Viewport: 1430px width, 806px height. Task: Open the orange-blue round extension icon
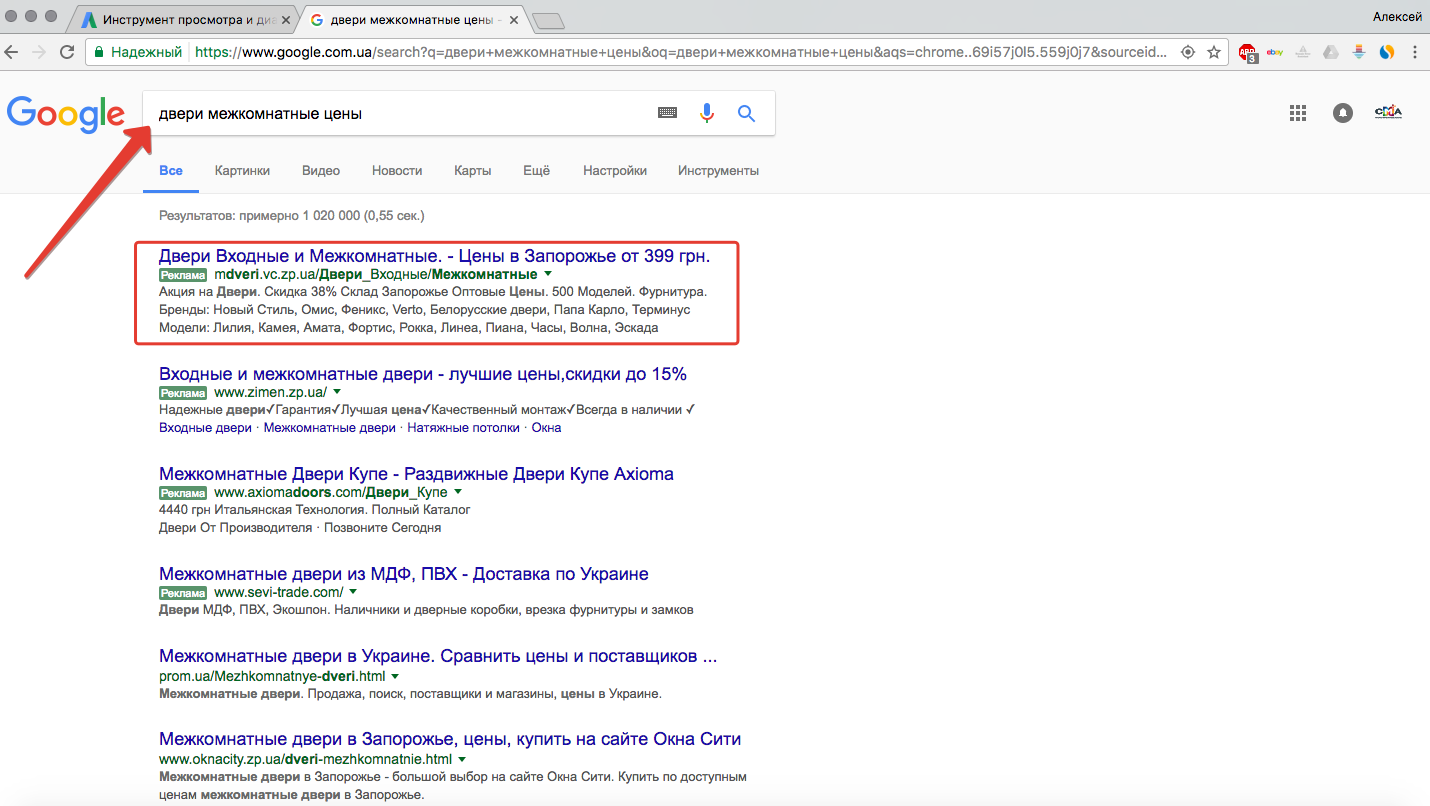click(x=1387, y=52)
